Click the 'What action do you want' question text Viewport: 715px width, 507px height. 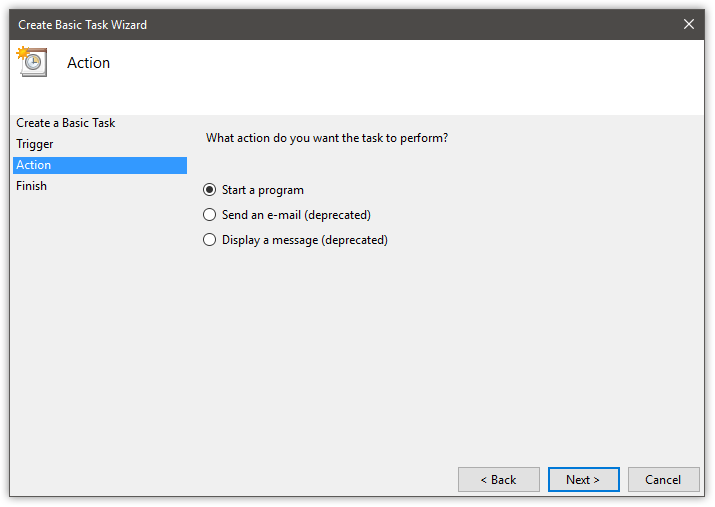pyautogui.click(x=327, y=138)
